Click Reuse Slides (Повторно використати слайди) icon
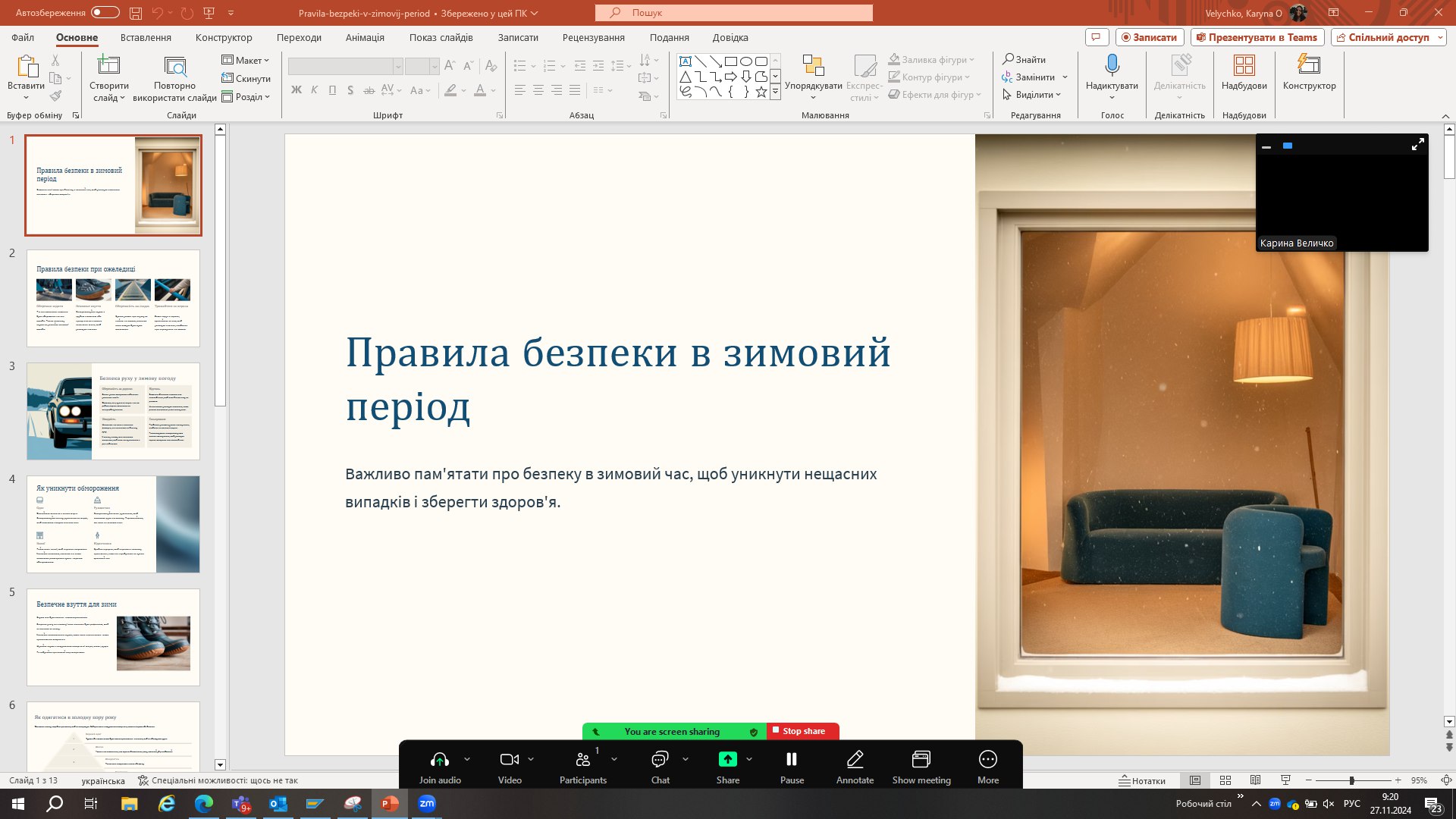 (x=175, y=67)
